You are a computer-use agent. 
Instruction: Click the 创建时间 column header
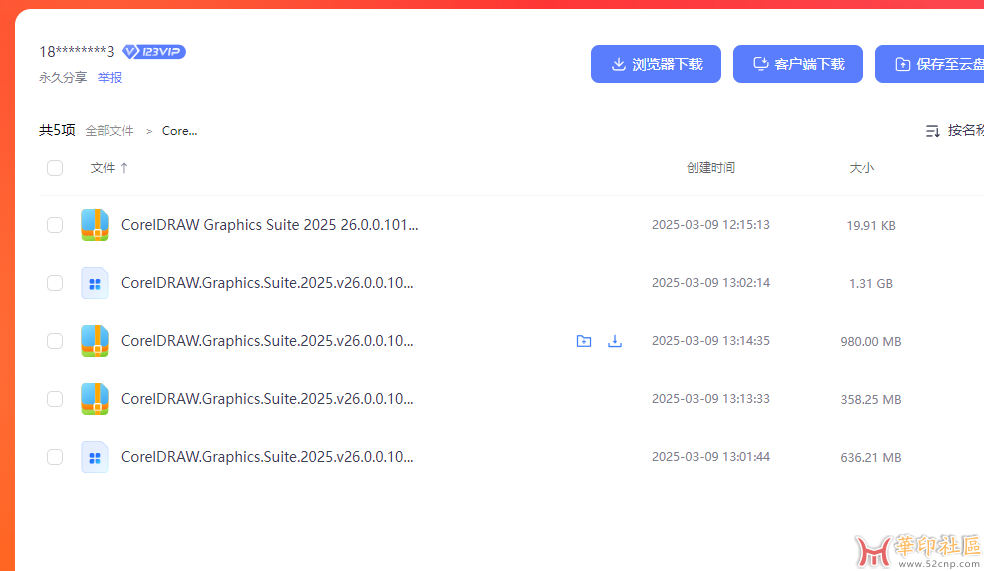point(710,168)
